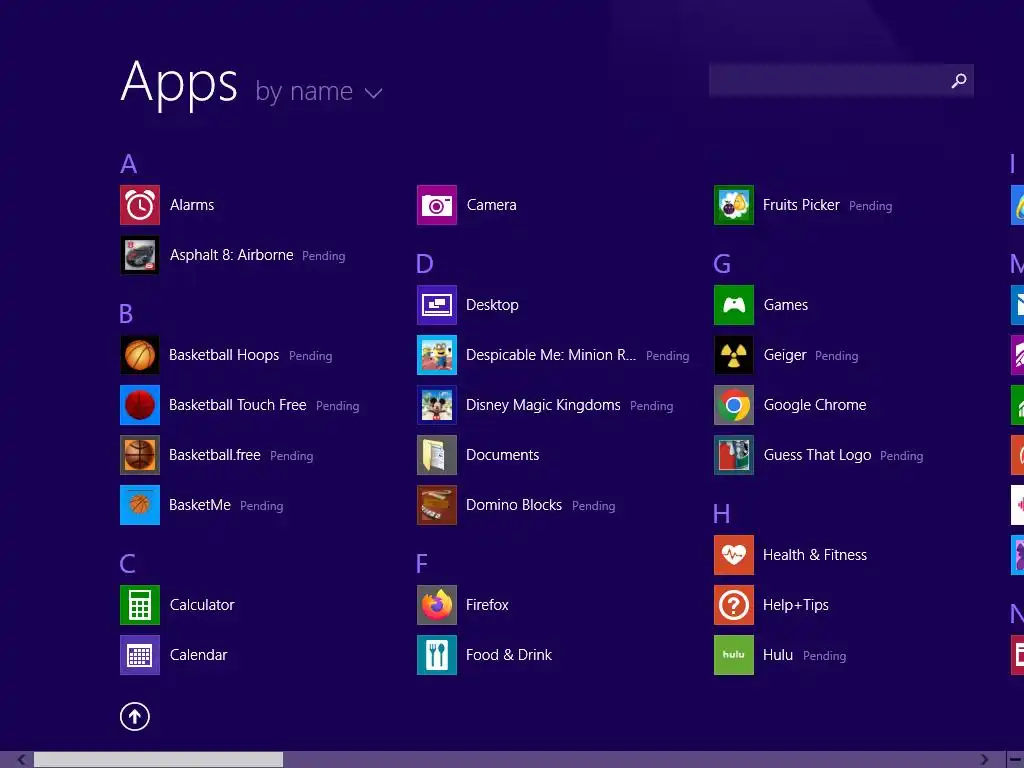The height and width of the screenshot is (768, 1024).
Task: Launch Firefox browser icon
Action: point(437,605)
